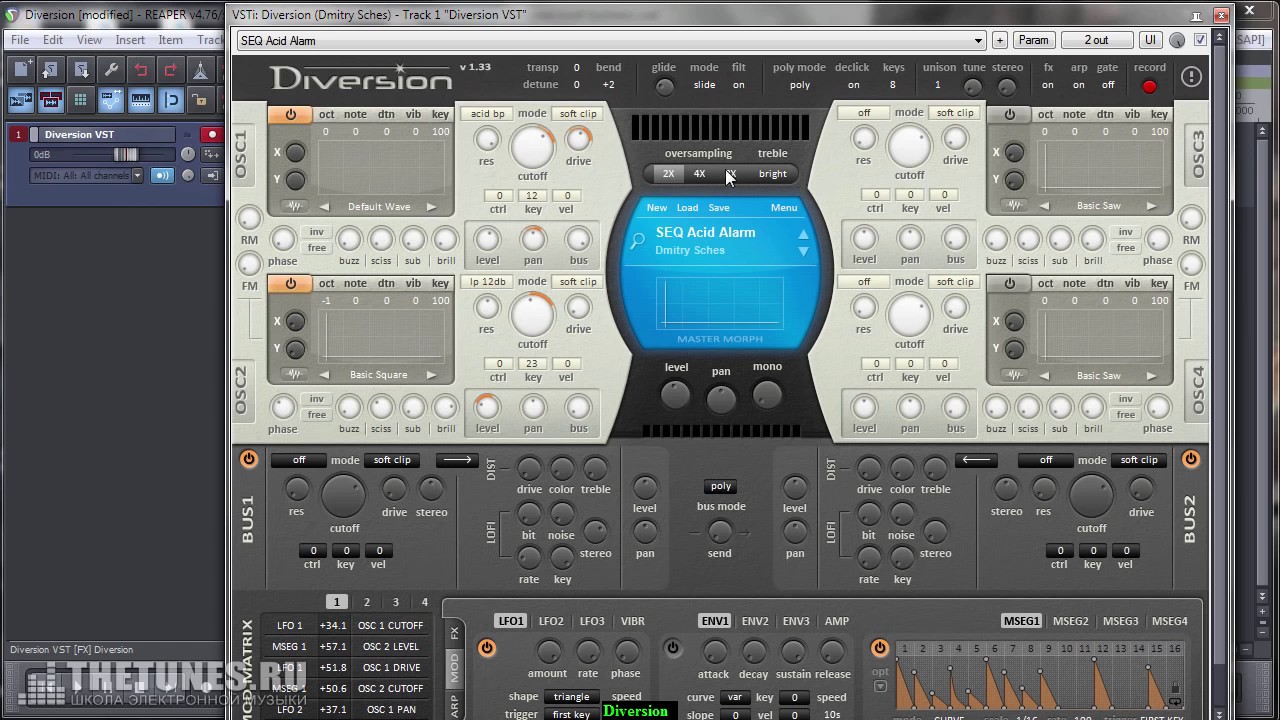The image size is (1280, 720).
Task: Click the track volume fader in REAPER
Action: (x=126, y=155)
